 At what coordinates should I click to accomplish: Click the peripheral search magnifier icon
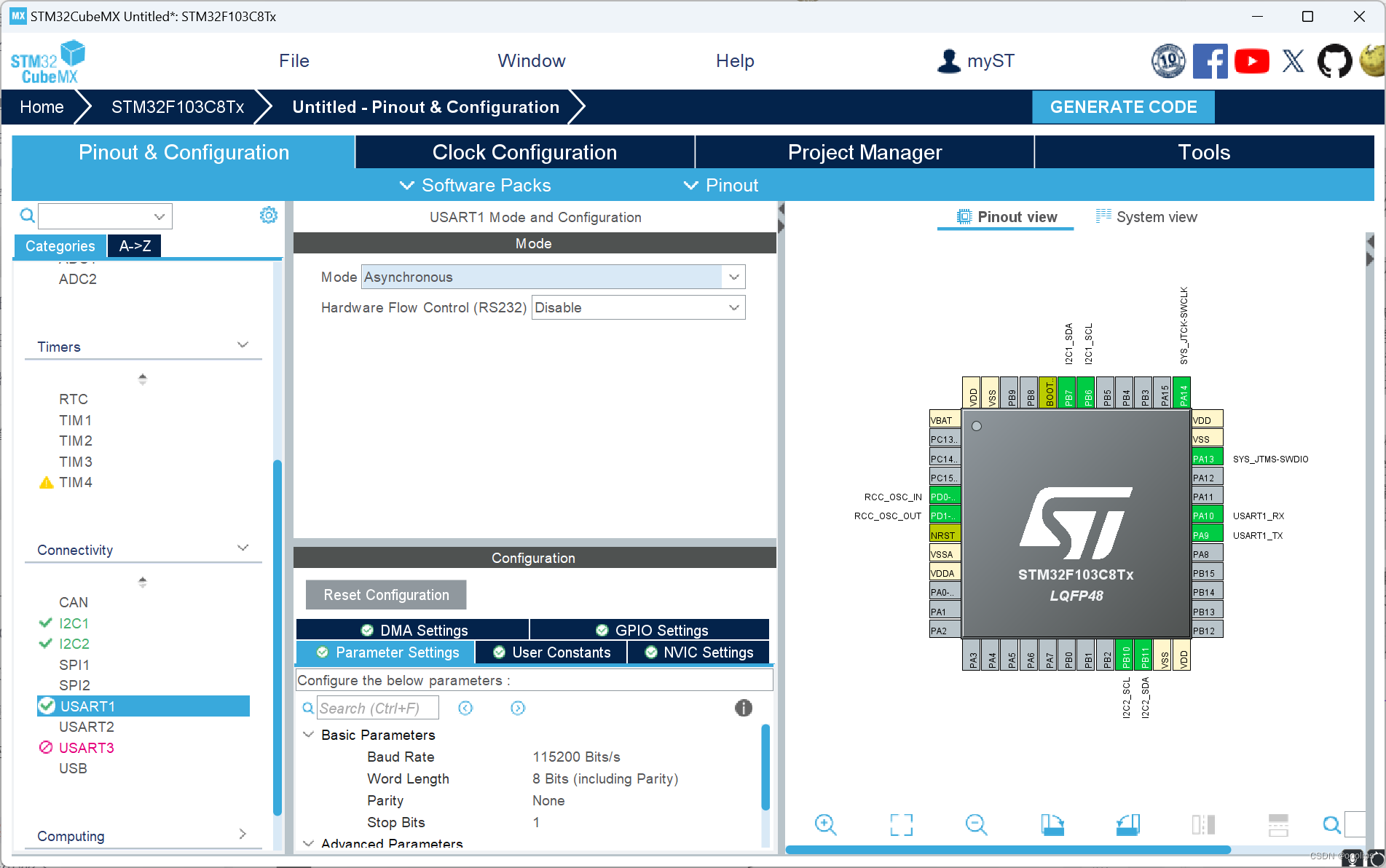(27, 216)
